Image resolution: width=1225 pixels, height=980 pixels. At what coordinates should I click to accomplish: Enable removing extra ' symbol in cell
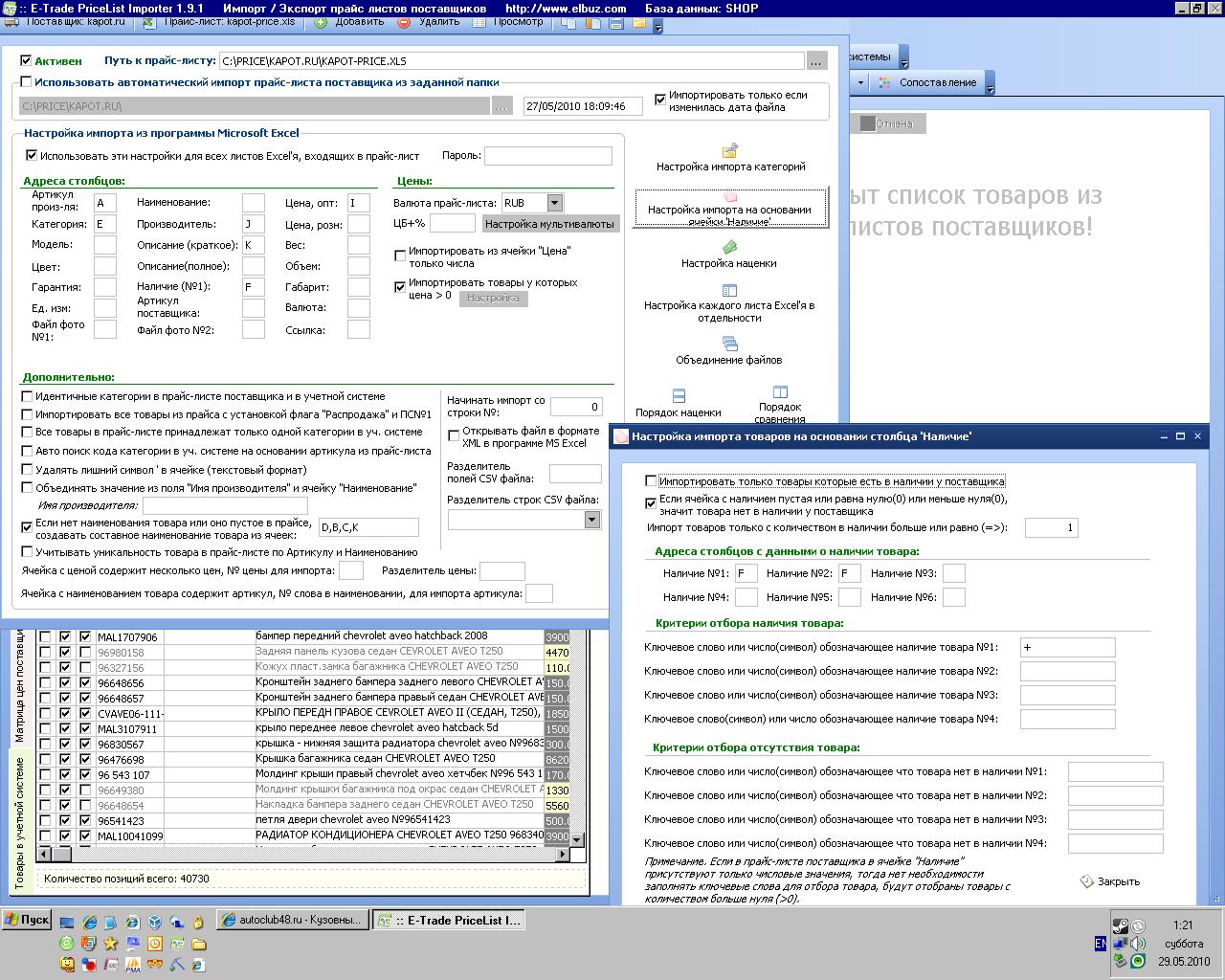[27, 470]
